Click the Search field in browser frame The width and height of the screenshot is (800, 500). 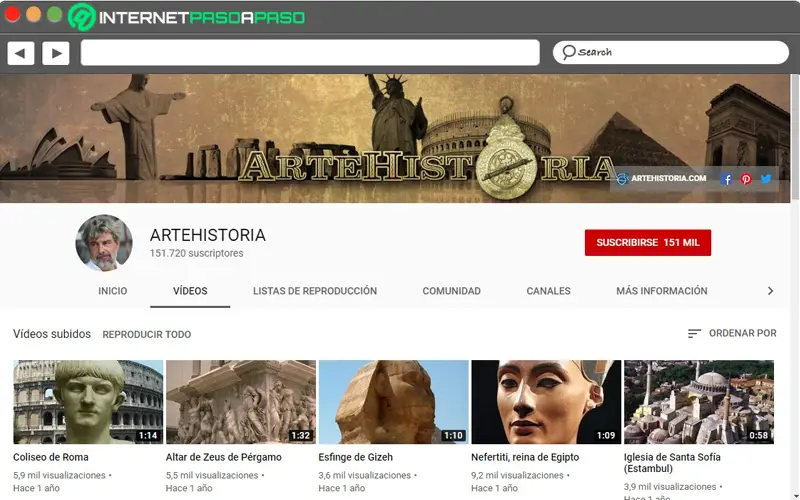pyautogui.click(x=670, y=53)
